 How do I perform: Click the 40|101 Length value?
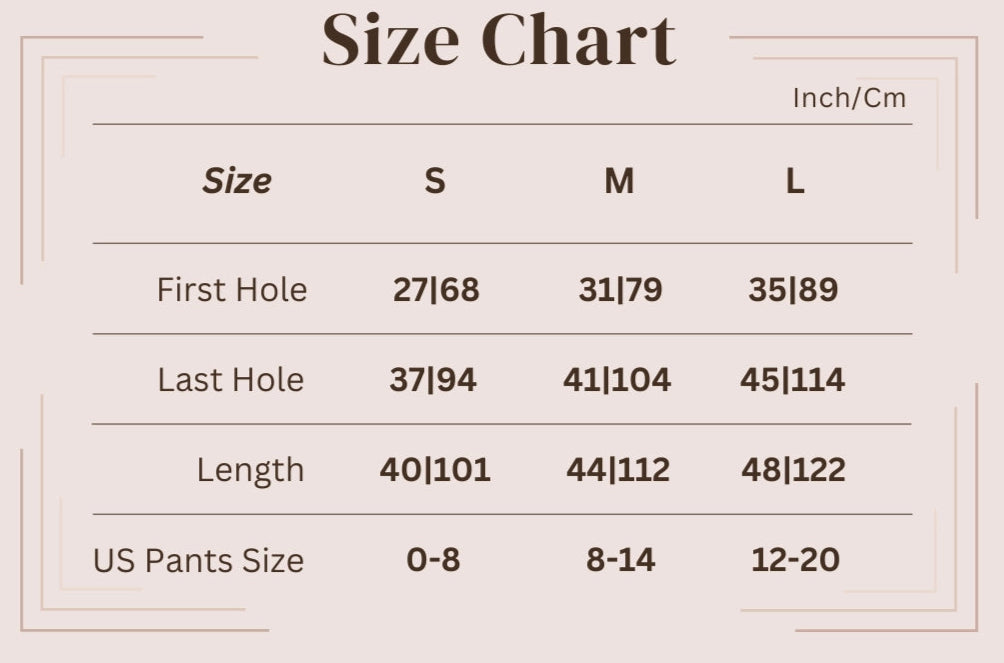(435, 470)
